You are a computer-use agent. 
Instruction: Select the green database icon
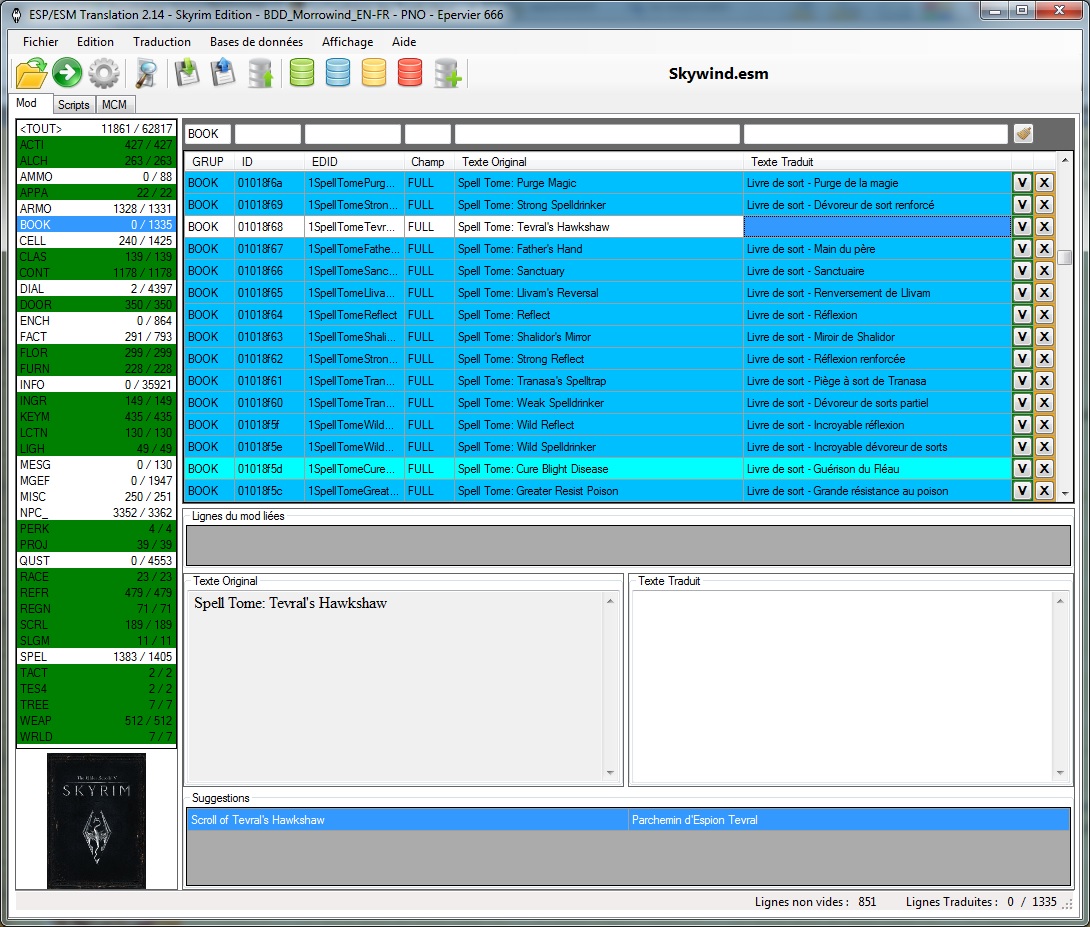tap(302, 73)
